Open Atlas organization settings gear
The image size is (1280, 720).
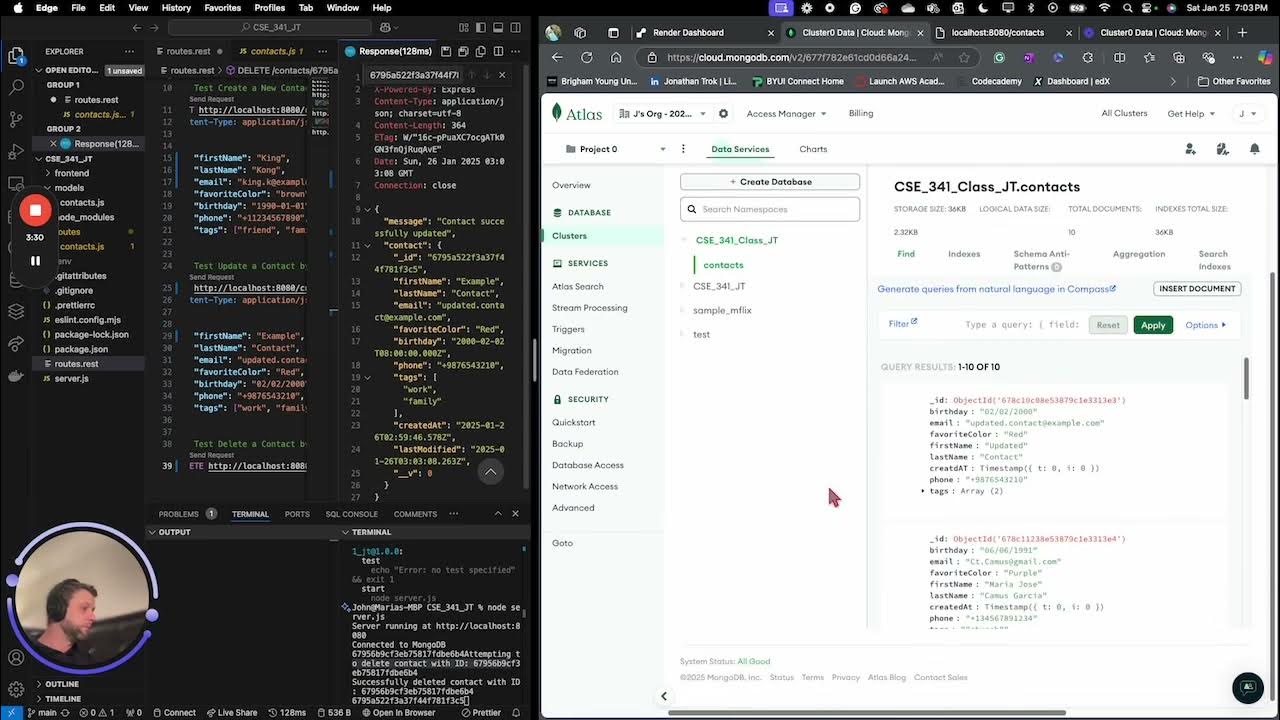tap(723, 113)
